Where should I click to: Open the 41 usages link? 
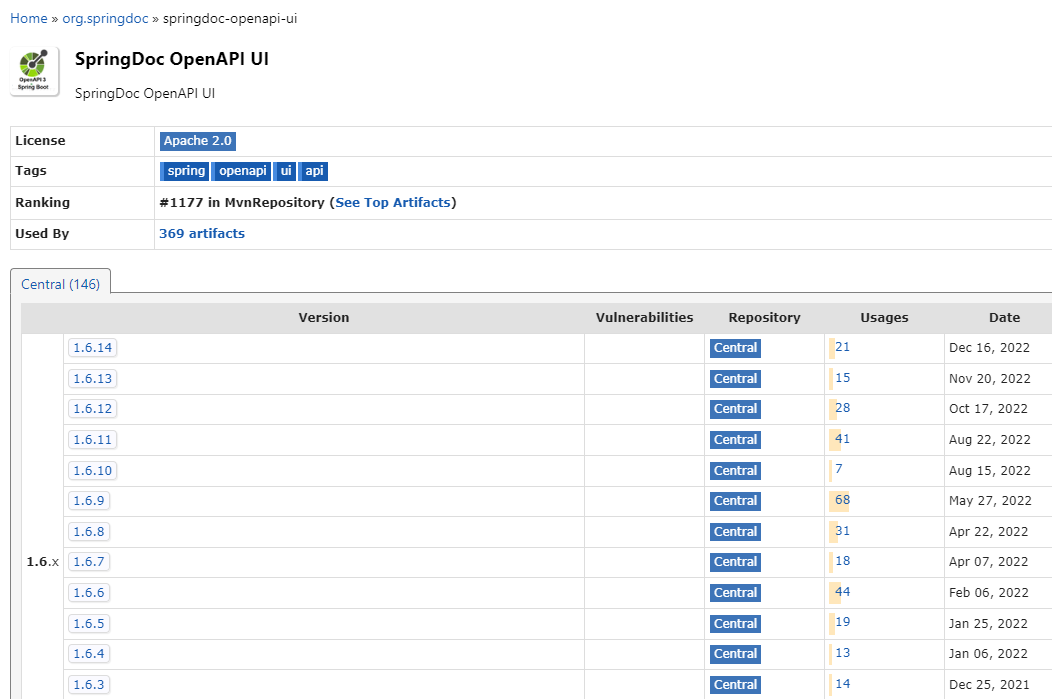tap(843, 439)
